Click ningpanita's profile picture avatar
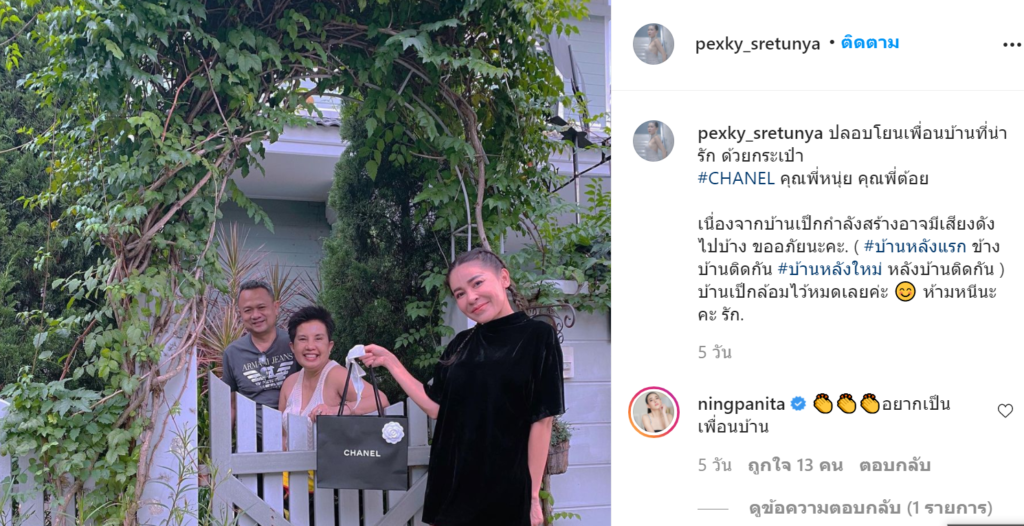Screen dimensions: 1024x526 point(654,412)
